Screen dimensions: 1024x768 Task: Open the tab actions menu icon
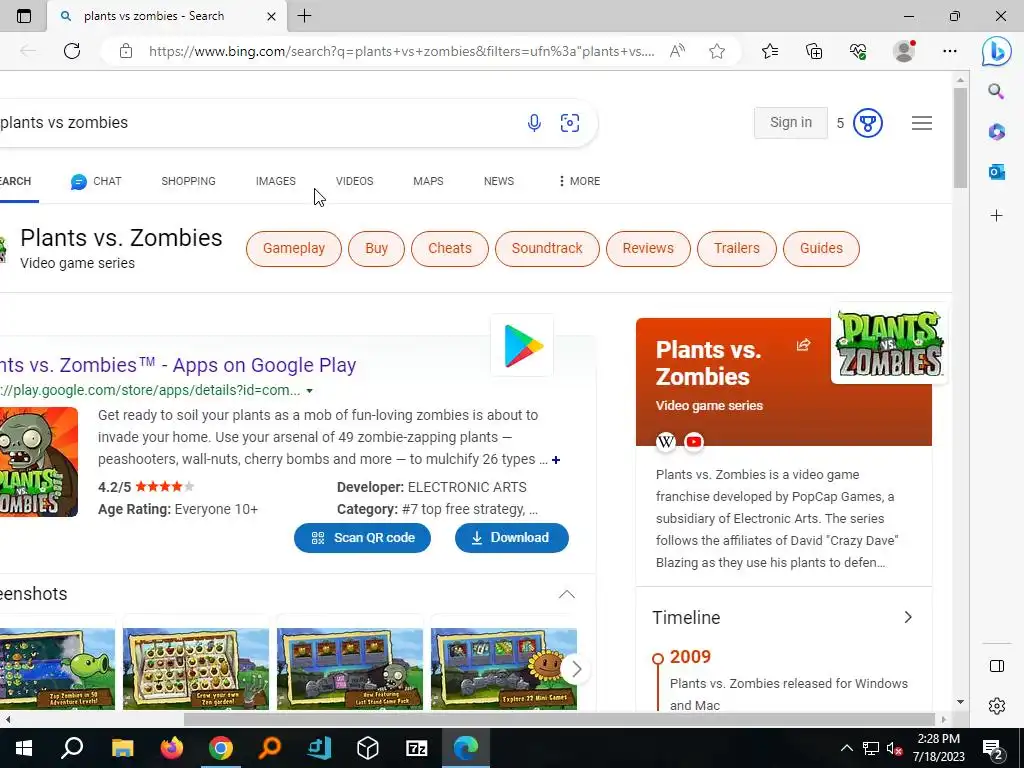click(x=24, y=16)
